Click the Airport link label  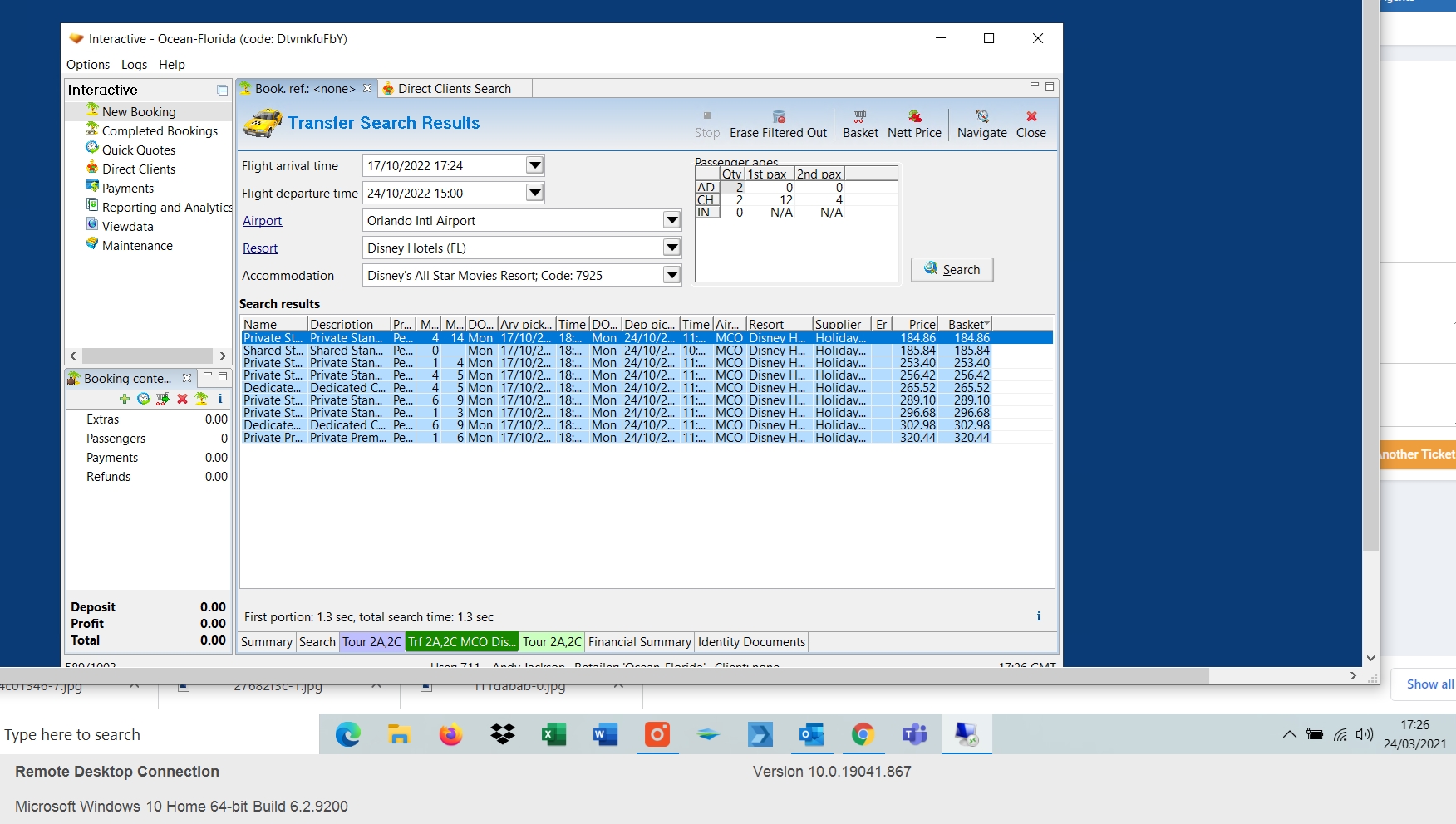pos(262,221)
